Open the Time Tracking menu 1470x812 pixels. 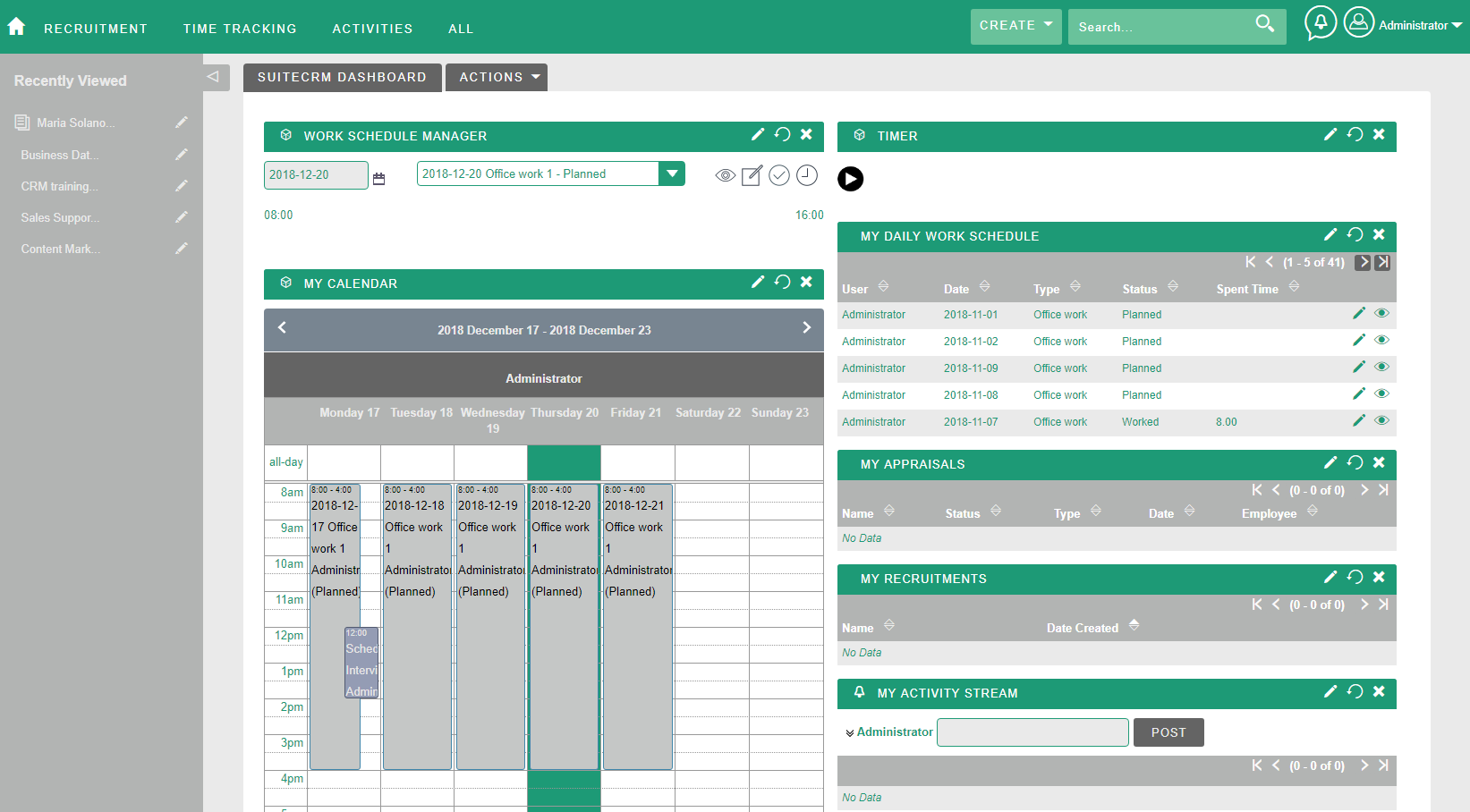240,29
